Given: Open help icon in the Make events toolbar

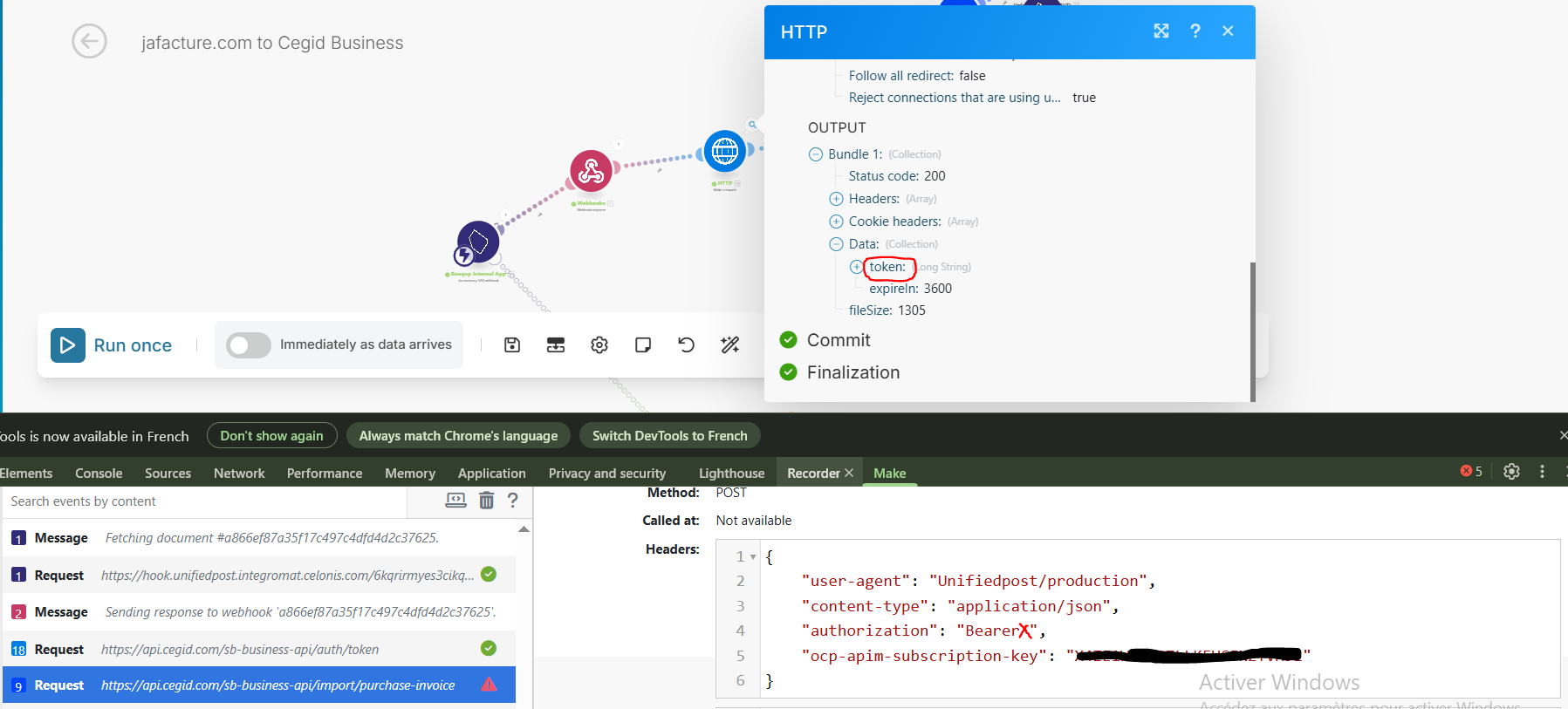Looking at the screenshot, I should tap(513, 501).
